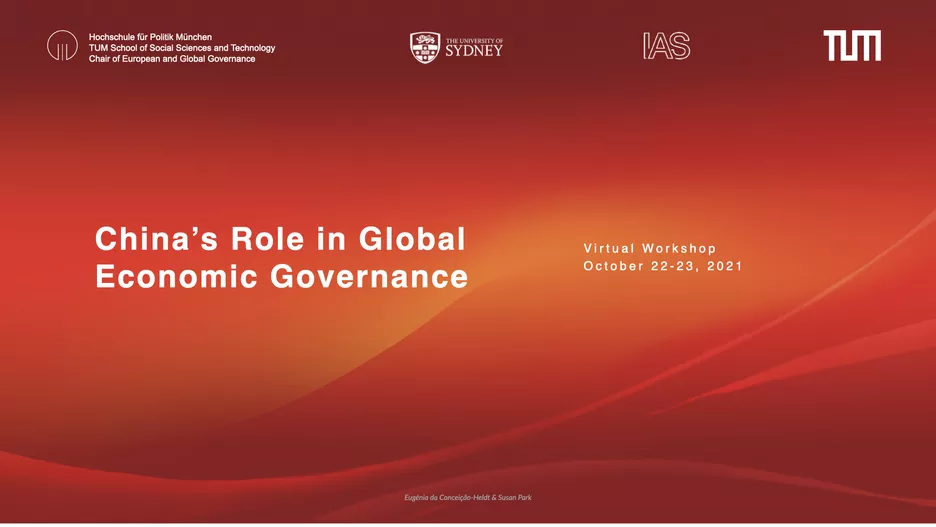Select "TUM School of Social Sciences and Technology"
936x527 pixels.
click(182, 48)
